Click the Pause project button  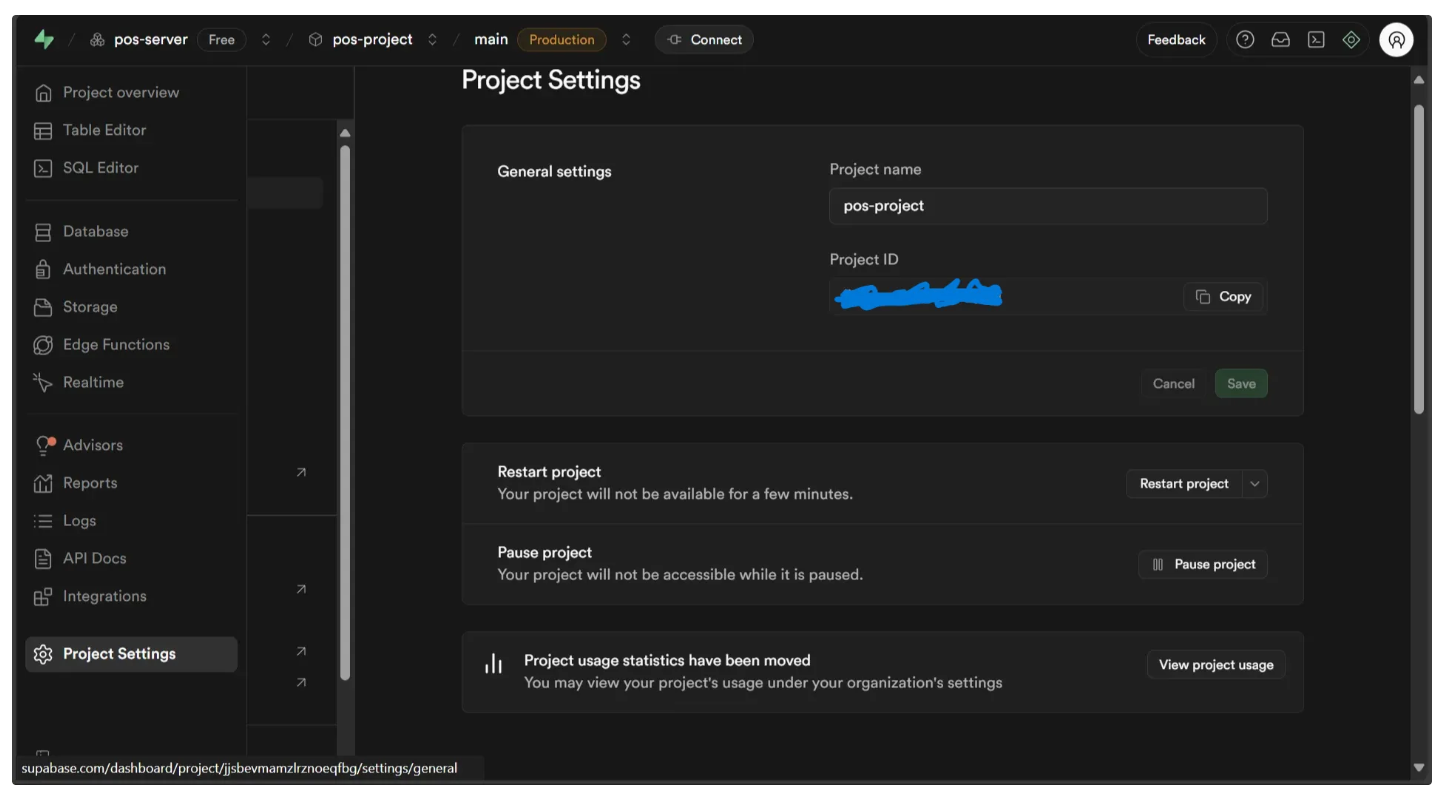(x=1203, y=565)
